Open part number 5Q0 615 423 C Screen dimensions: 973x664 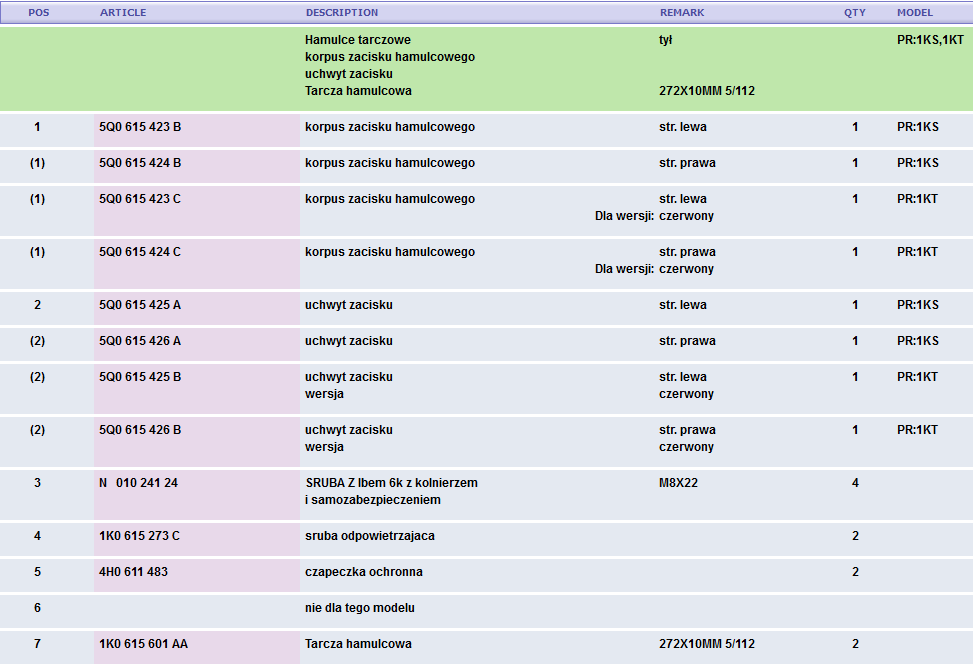pos(140,199)
